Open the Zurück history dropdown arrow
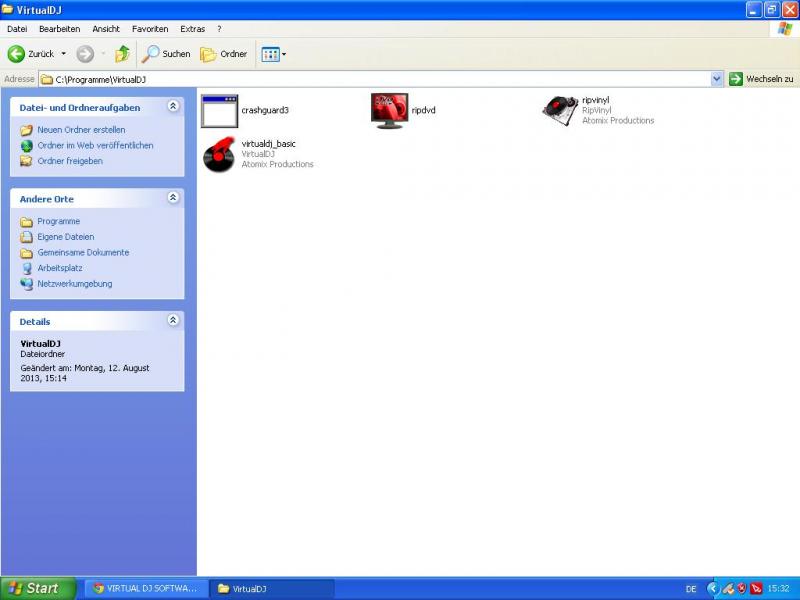Screen dimensions: 800x600 [x=64, y=54]
